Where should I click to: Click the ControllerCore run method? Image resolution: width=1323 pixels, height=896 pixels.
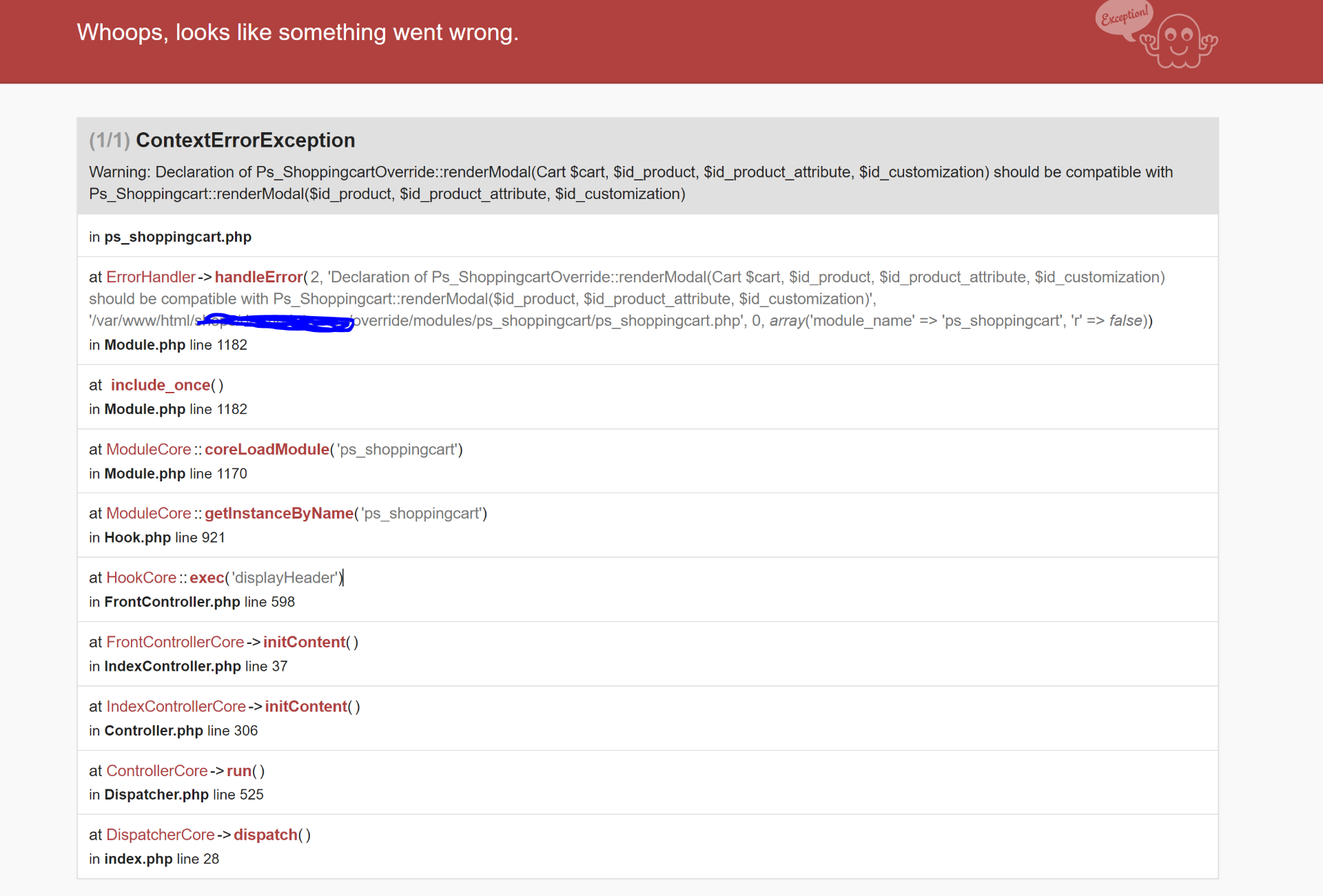[x=238, y=771]
